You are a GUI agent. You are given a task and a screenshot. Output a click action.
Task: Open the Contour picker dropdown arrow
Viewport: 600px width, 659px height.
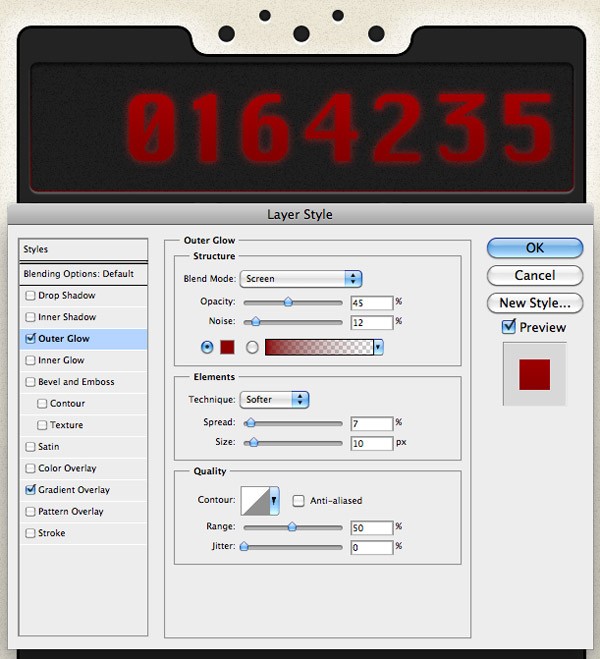pos(274,500)
